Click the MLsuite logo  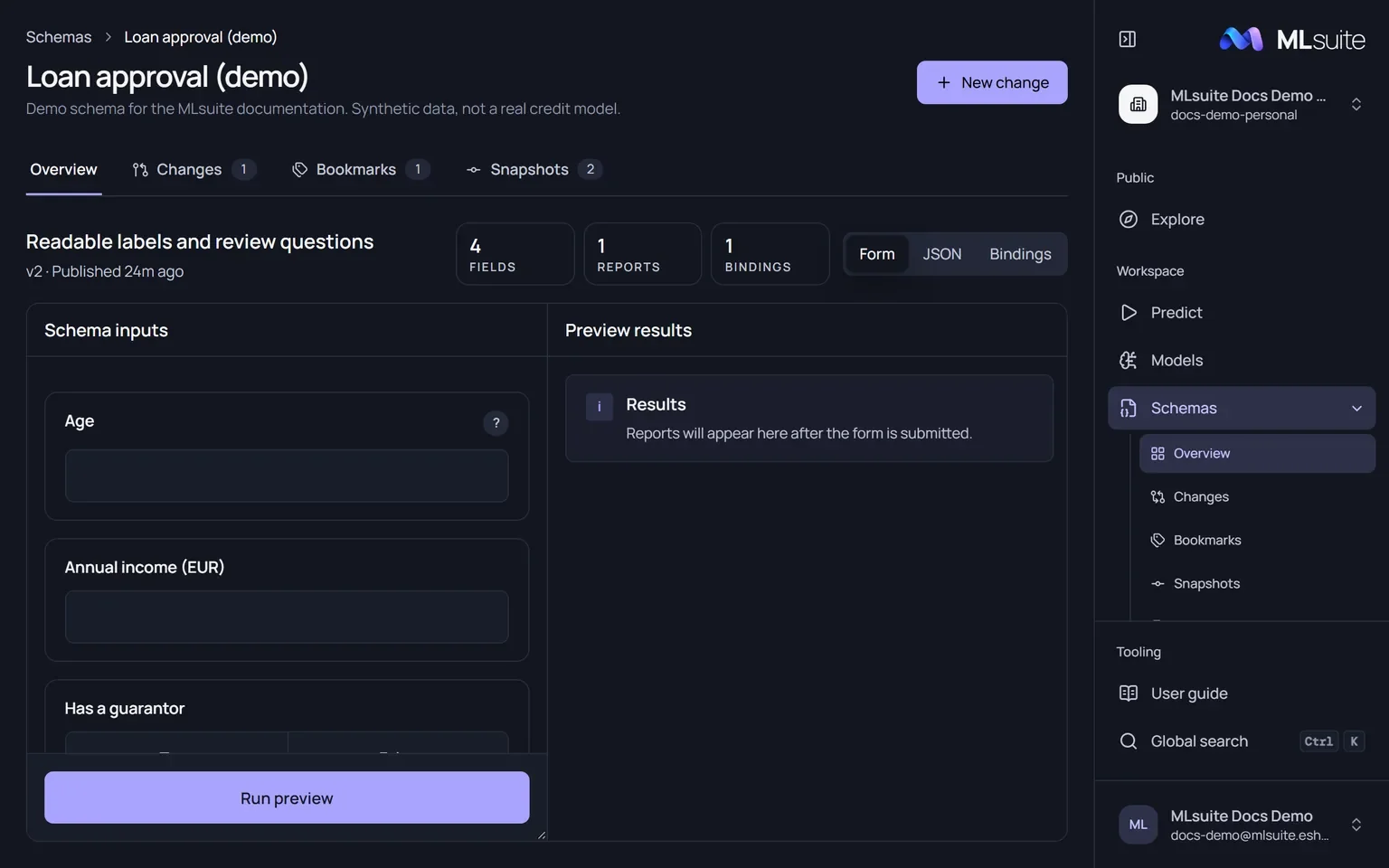pos(1291,39)
